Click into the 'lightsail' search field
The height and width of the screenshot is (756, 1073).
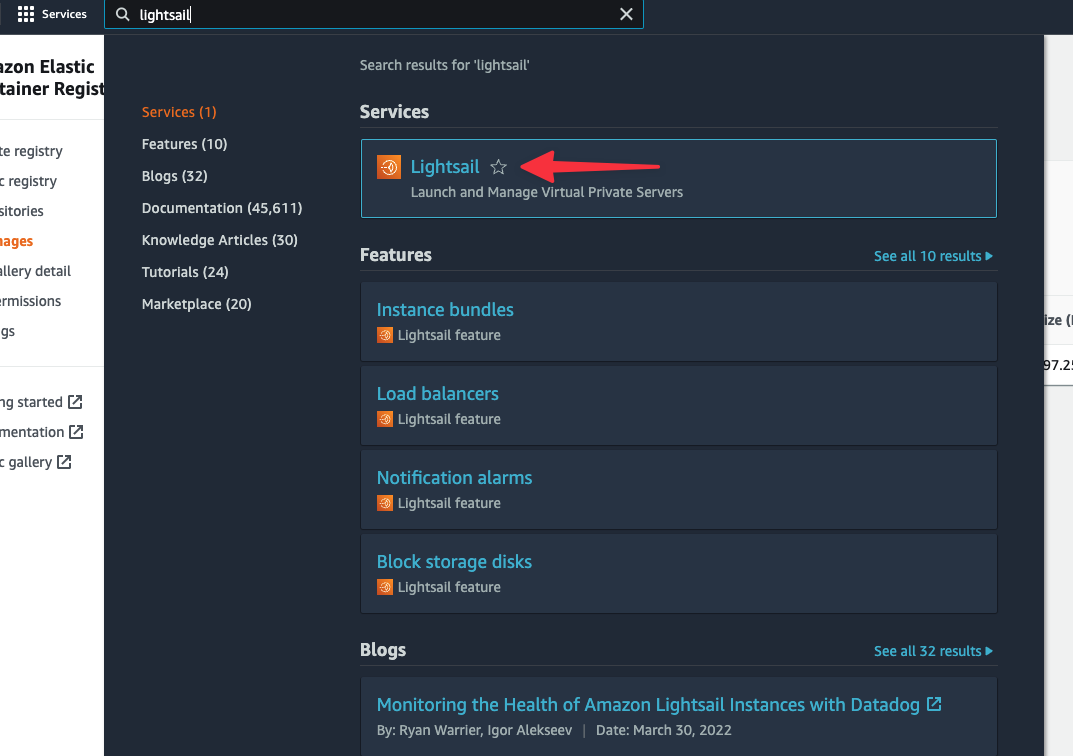[x=374, y=14]
